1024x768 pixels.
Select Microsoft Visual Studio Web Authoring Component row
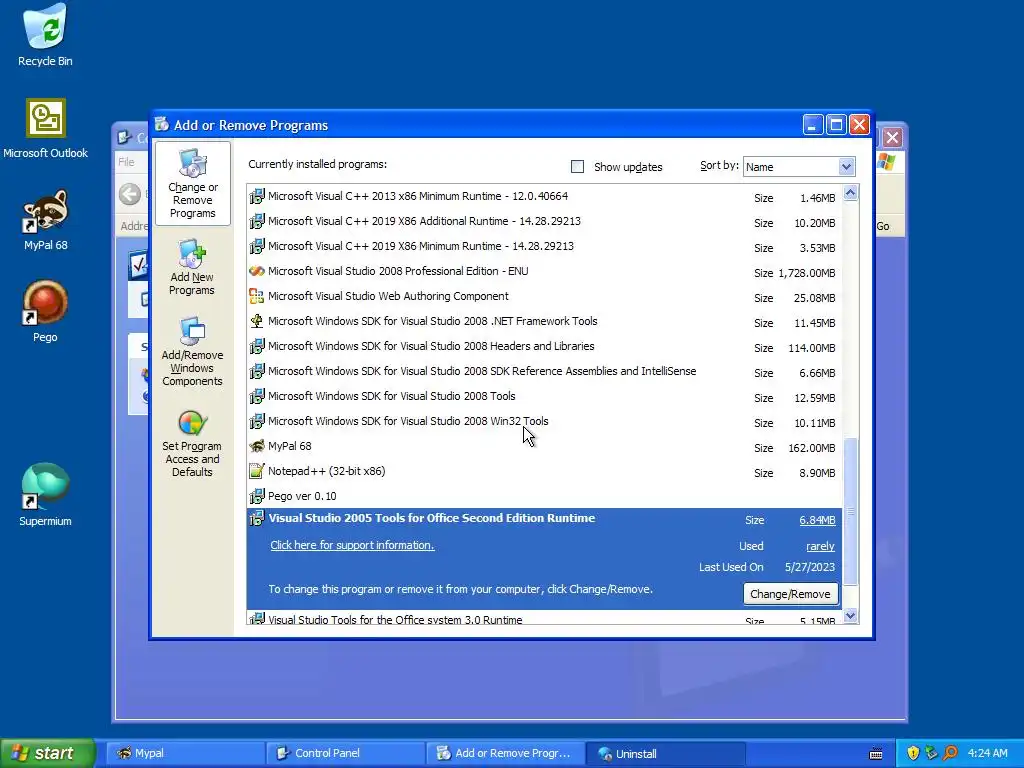[x=543, y=296]
